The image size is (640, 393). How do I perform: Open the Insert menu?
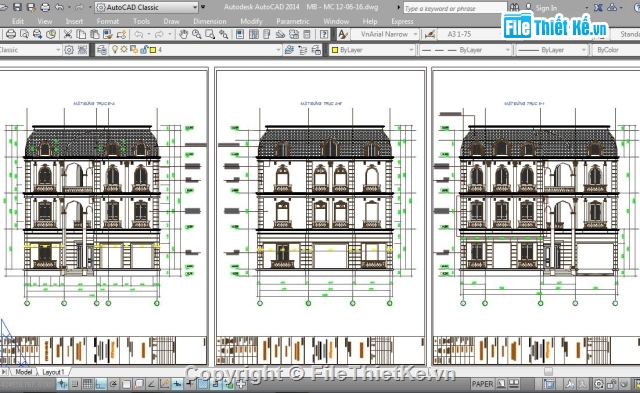(x=74, y=21)
